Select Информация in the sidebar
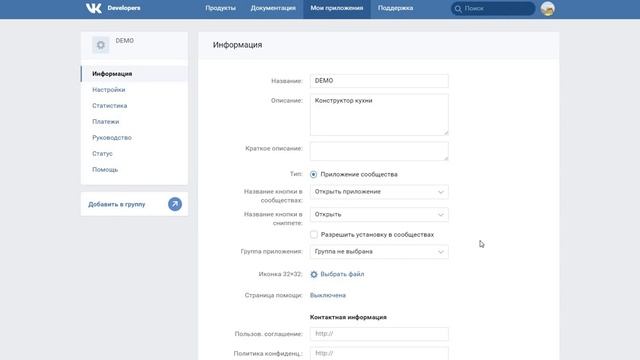 [x=134, y=74]
